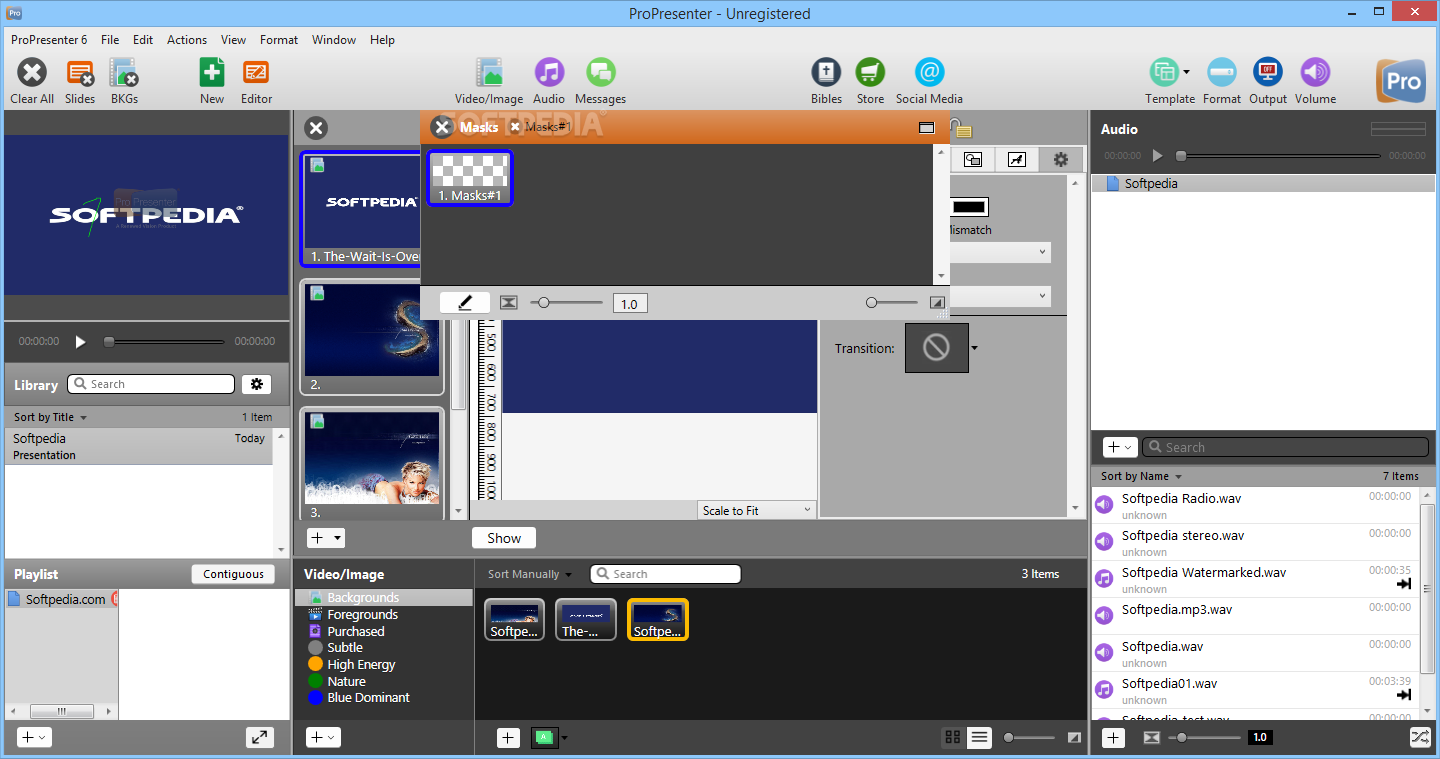Click the transition none button
This screenshot has width=1440, height=759.
tap(937, 348)
